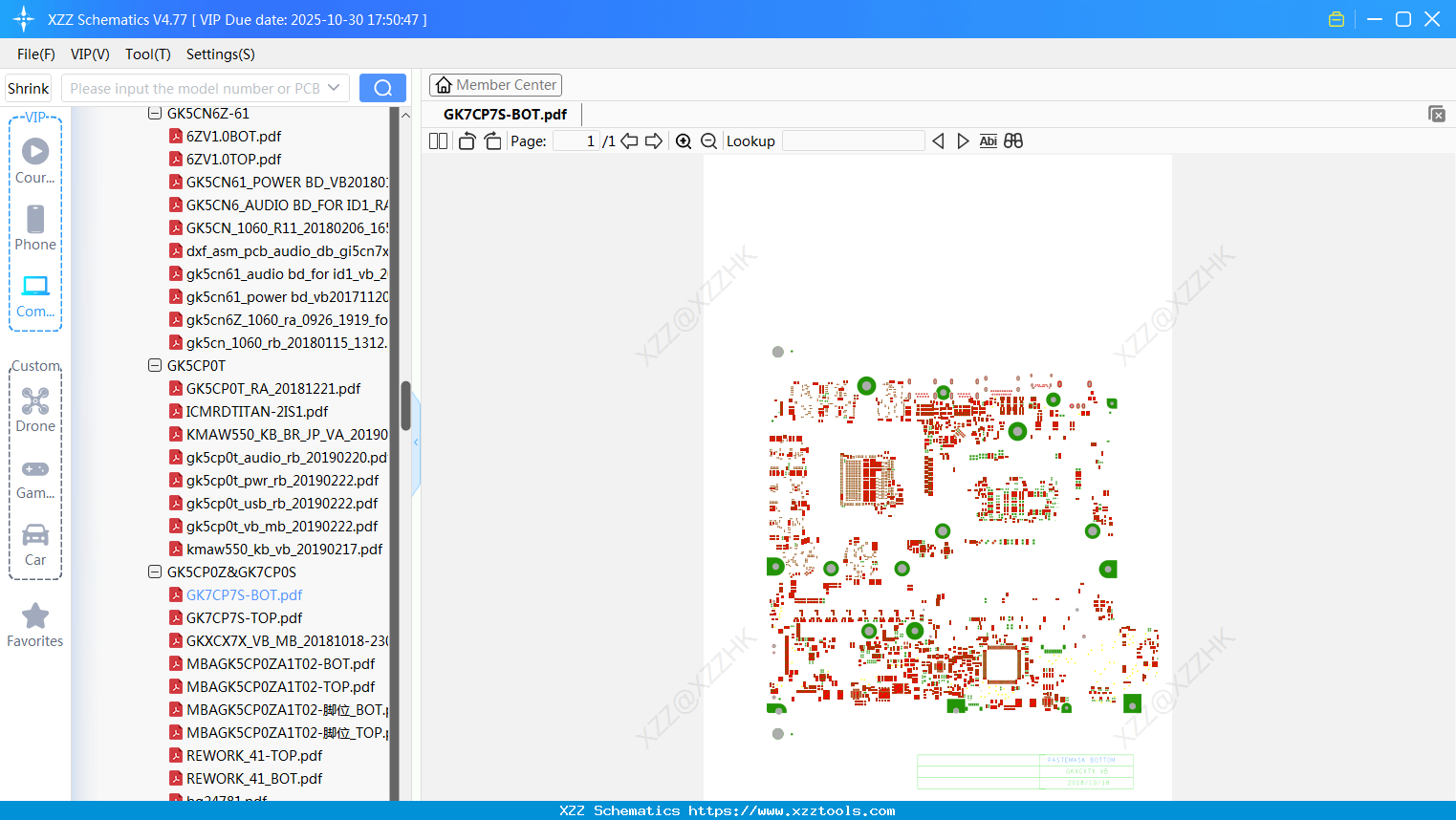Screen dimensions: 1456x820
Task: Collapse the GK5CP0Z&GK7CP0S folder
Action: 155,572
